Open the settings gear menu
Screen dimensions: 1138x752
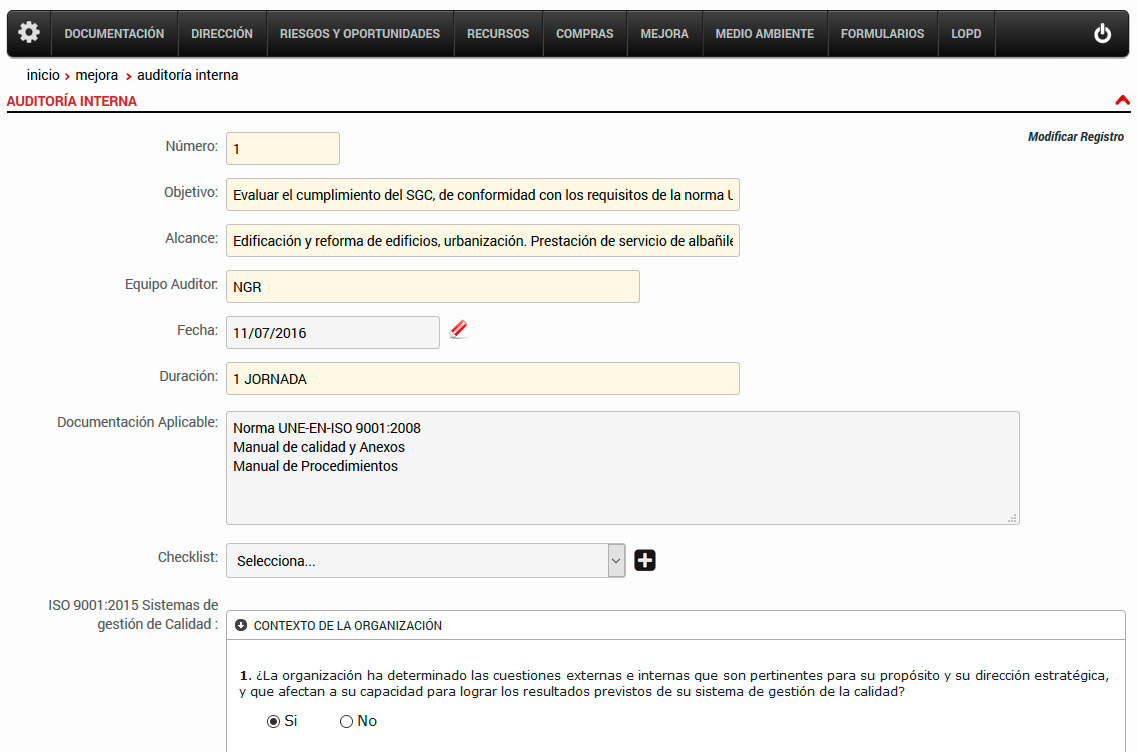point(29,33)
